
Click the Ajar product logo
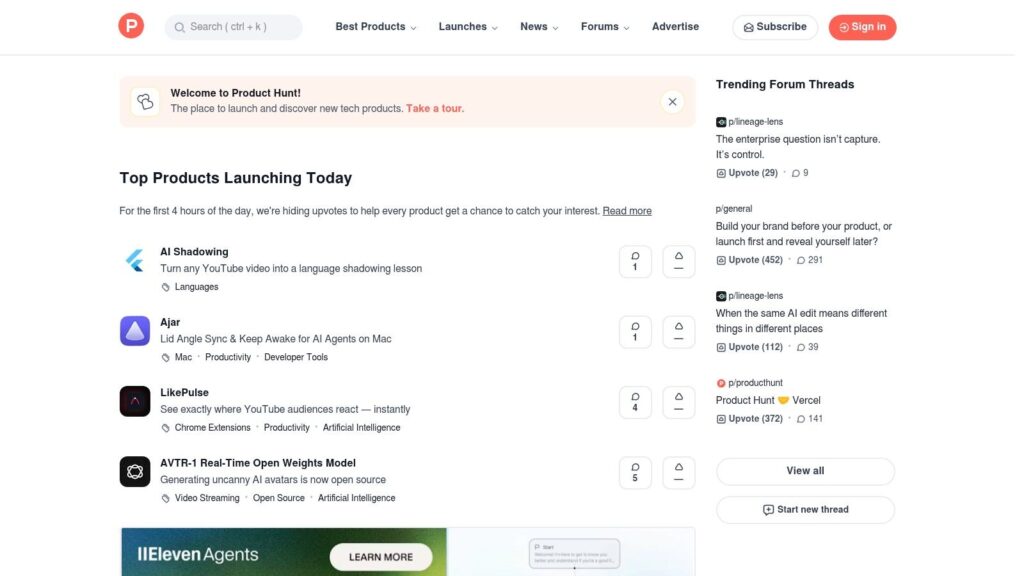(135, 331)
